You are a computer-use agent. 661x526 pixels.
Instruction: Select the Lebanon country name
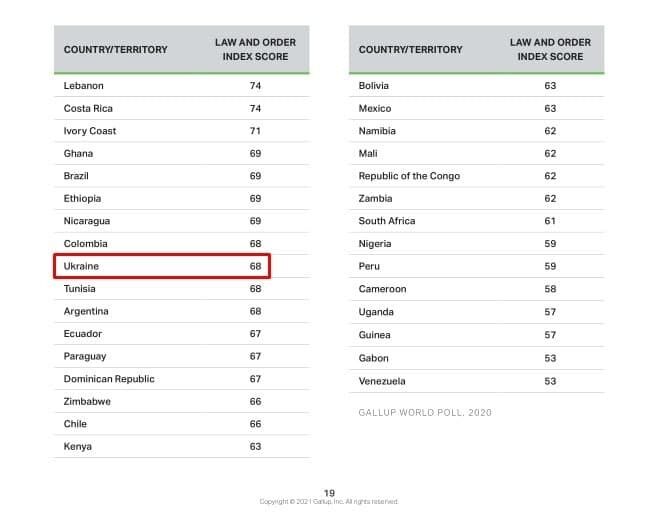pos(84,86)
